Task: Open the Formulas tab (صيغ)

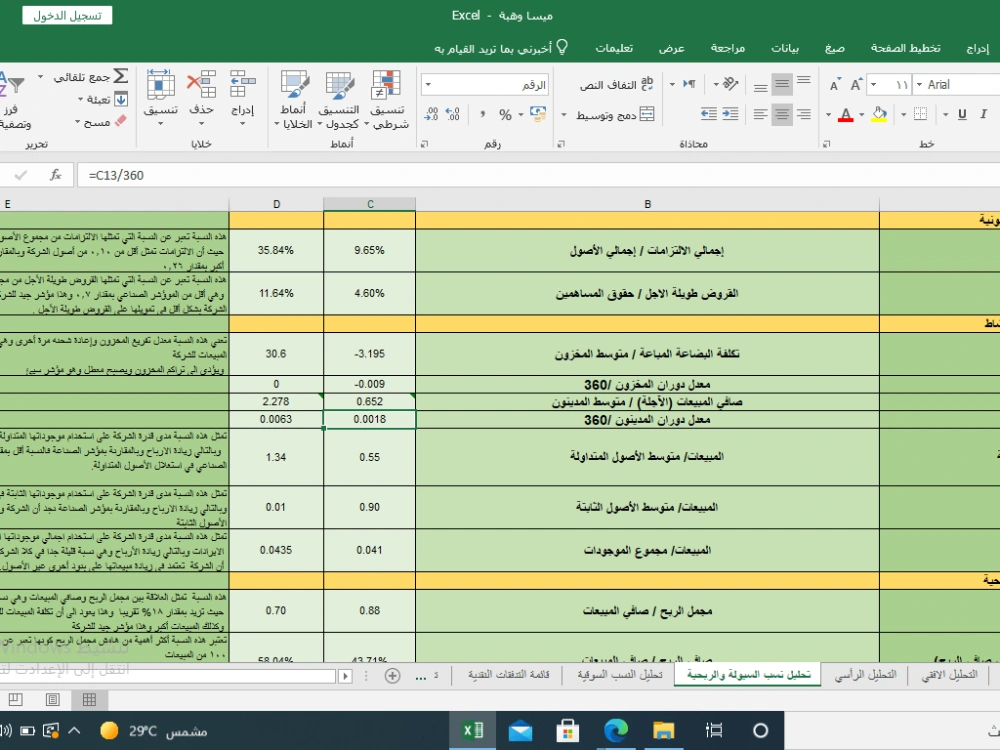Action: [835, 48]
